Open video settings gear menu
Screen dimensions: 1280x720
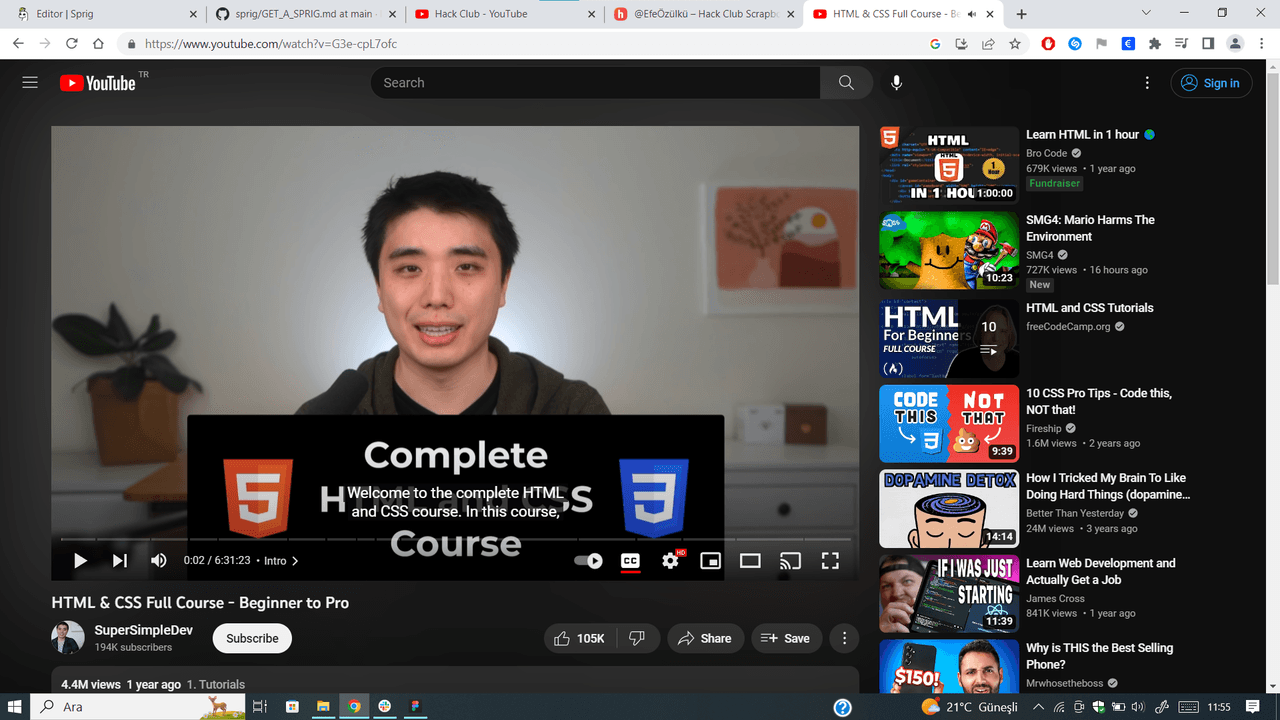coord(670,561)
